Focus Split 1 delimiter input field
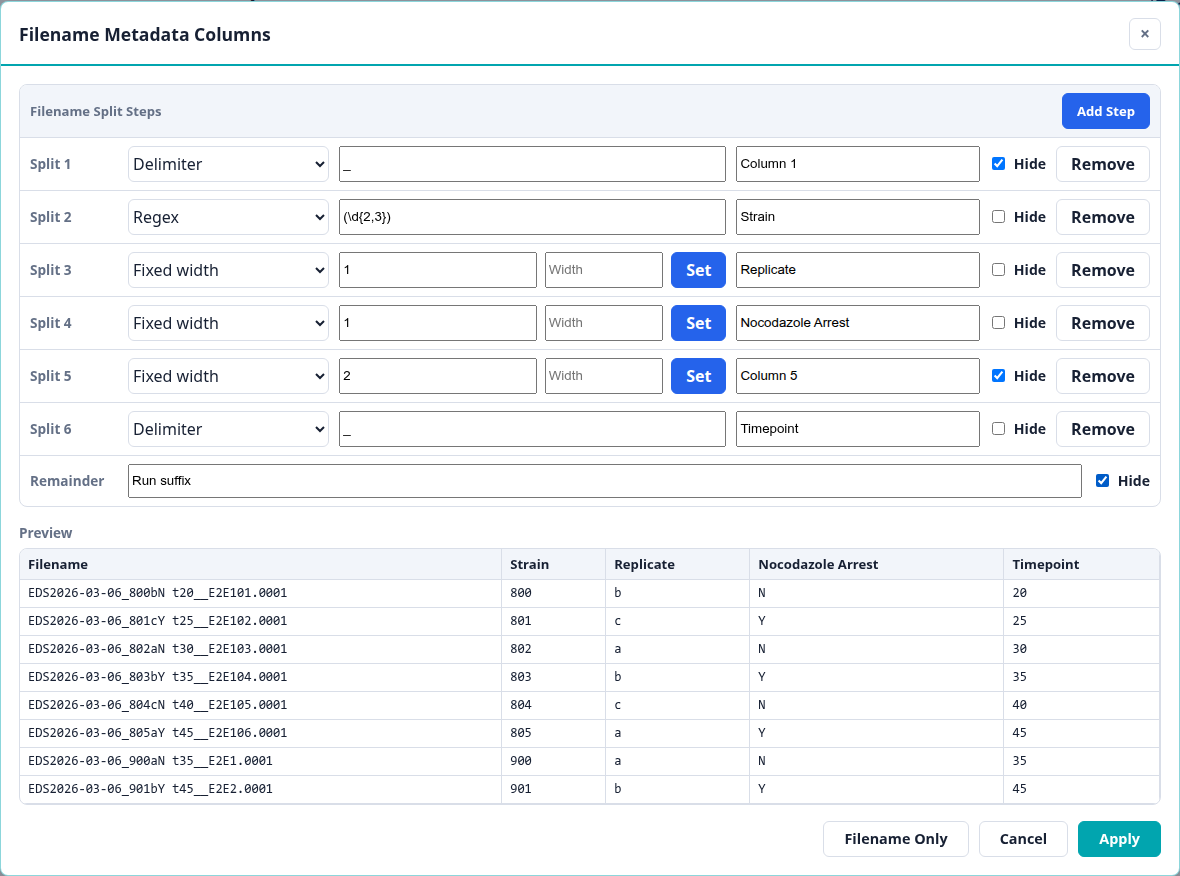Image resolution: width=1180 pixels, height=876 pixels. 532,164
